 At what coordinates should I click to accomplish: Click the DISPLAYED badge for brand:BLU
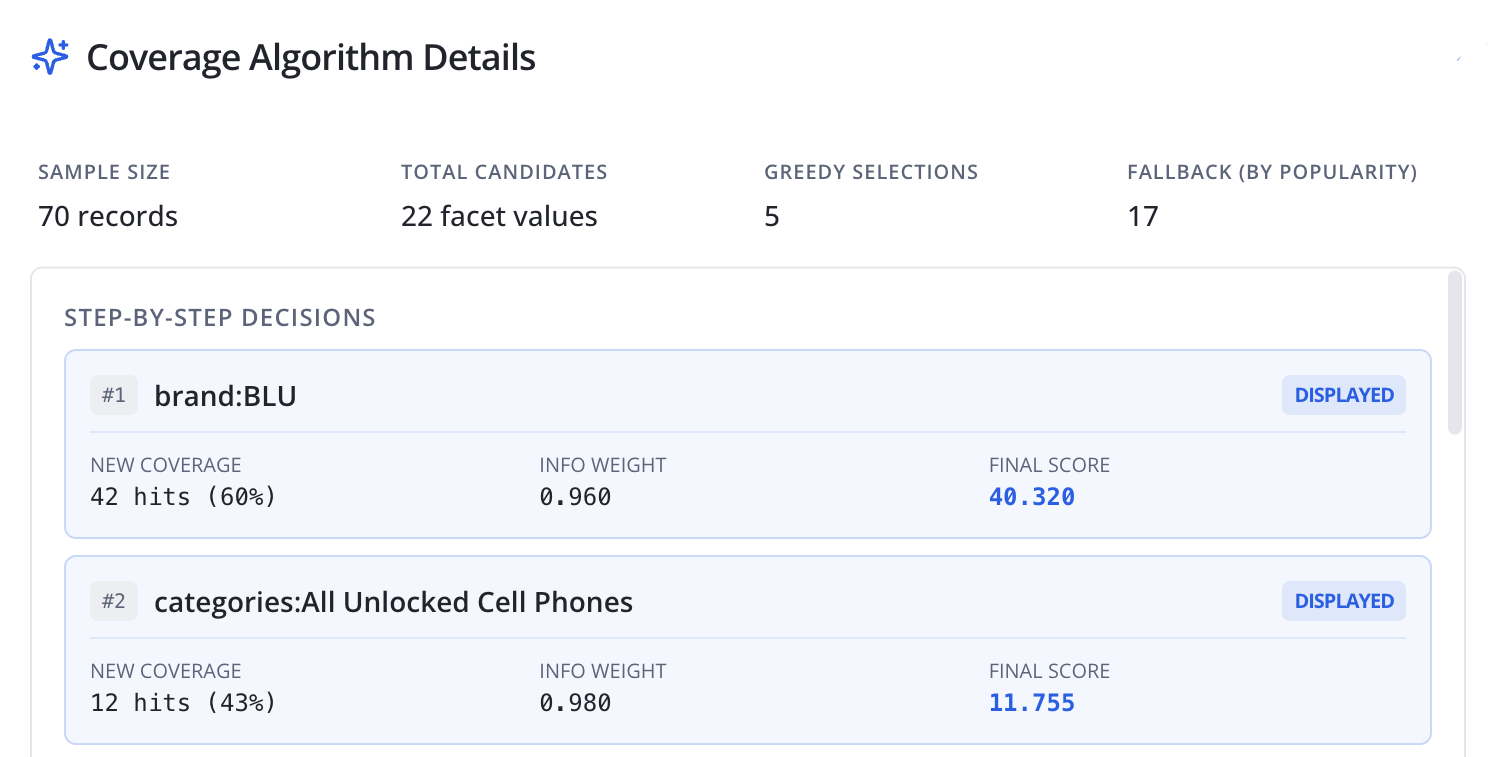[1343, 395]
